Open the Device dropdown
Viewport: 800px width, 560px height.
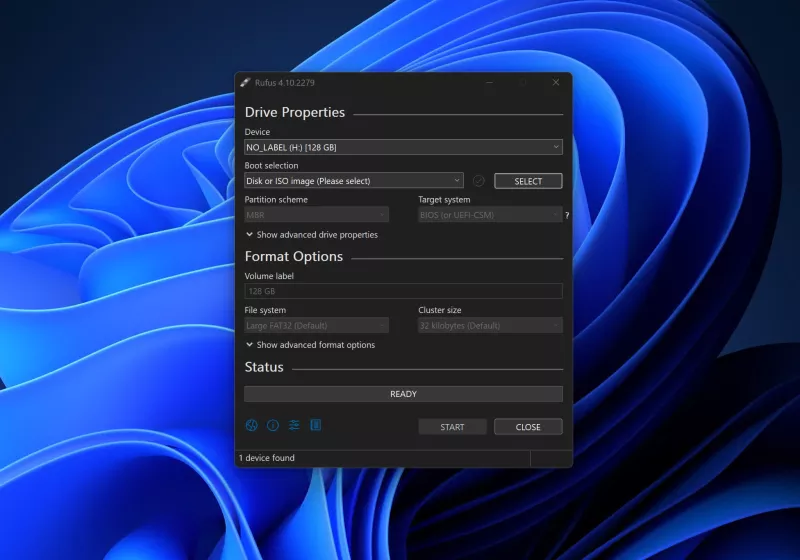[403, 147]
